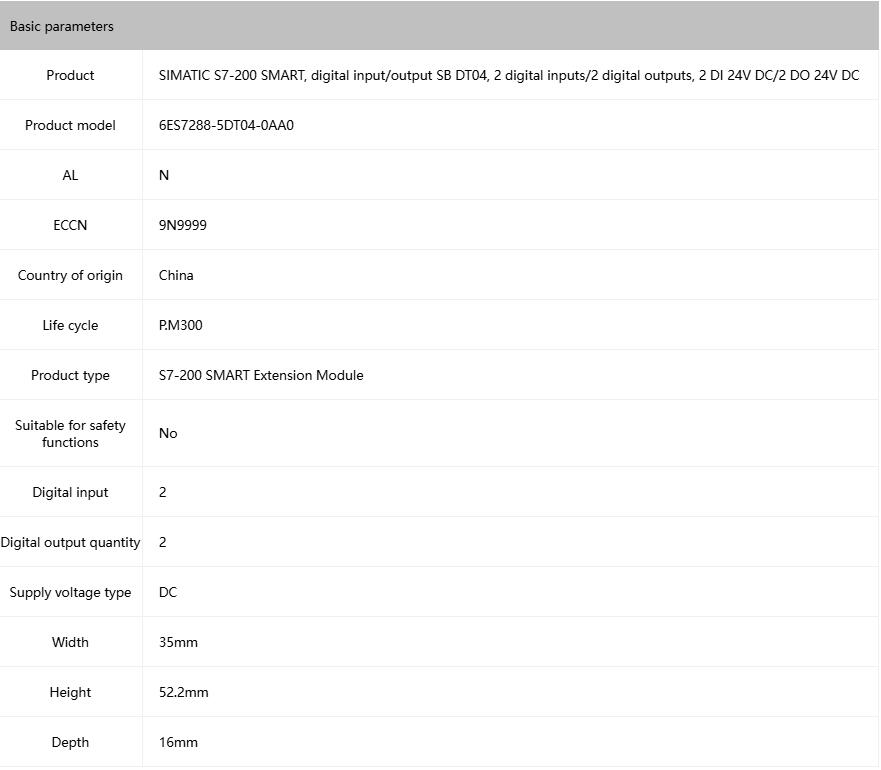Select the Supply voltage type value DC
The height and width of the screenshot is (770, 881).
168,592
